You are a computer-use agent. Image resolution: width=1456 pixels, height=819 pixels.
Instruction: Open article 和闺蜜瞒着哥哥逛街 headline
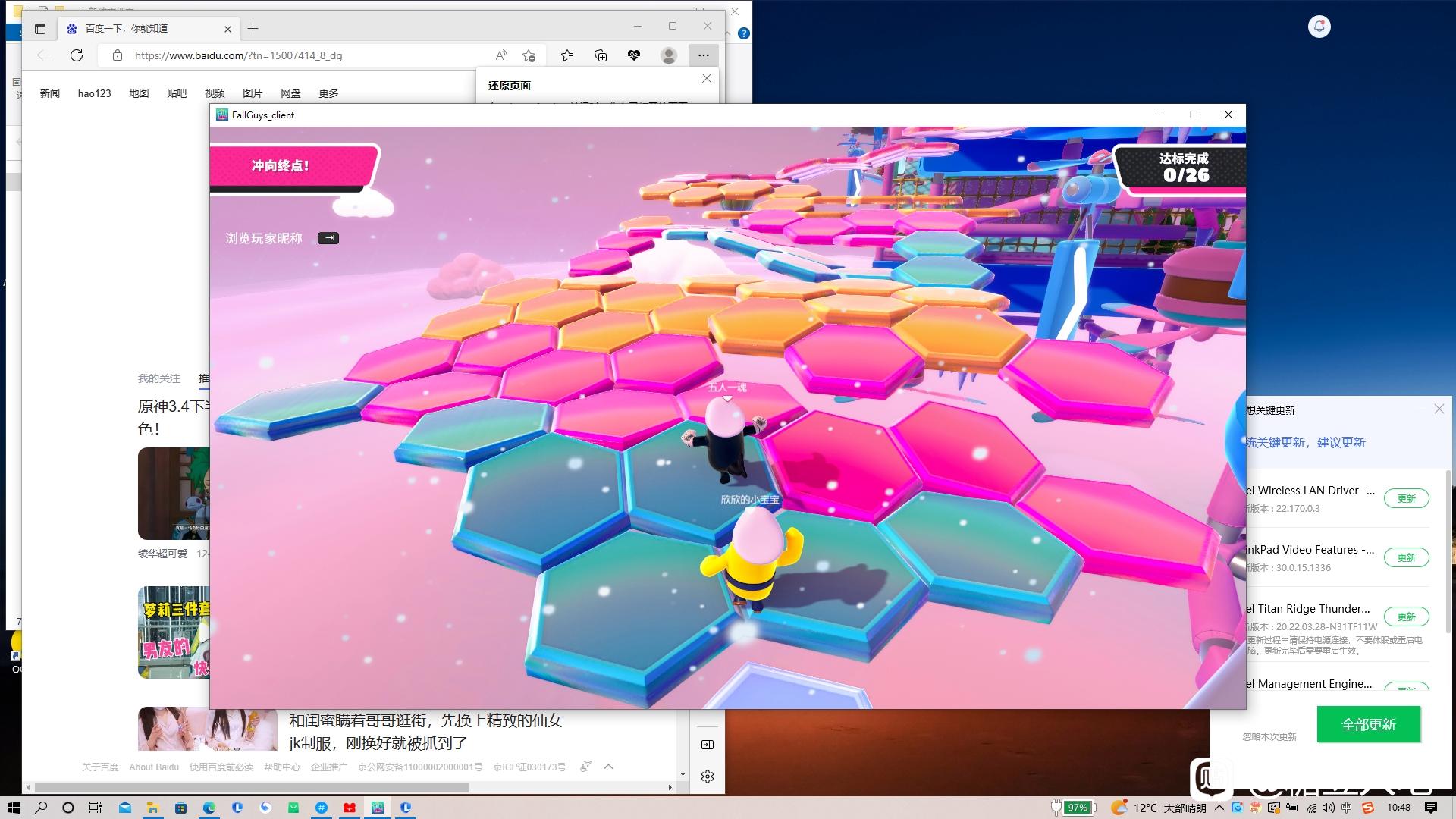coord(425,732)
